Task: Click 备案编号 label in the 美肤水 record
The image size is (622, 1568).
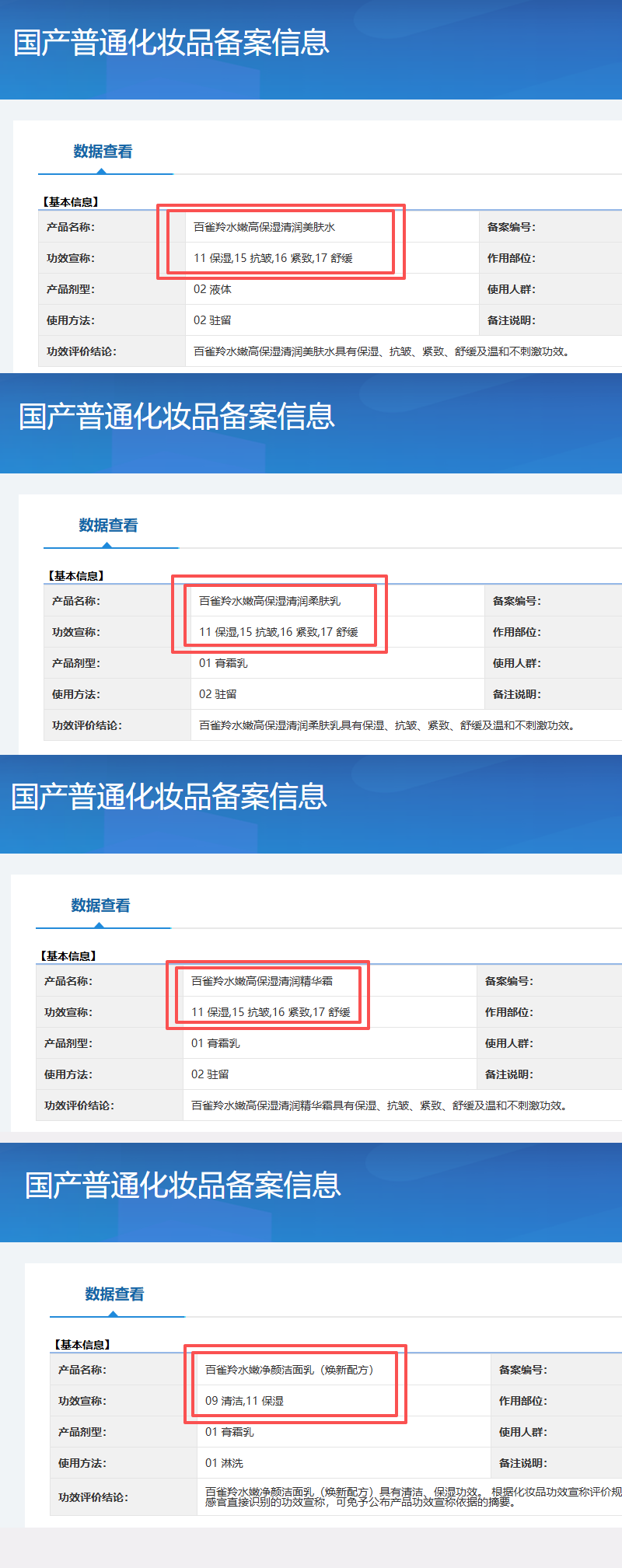Action: (511, 227)
